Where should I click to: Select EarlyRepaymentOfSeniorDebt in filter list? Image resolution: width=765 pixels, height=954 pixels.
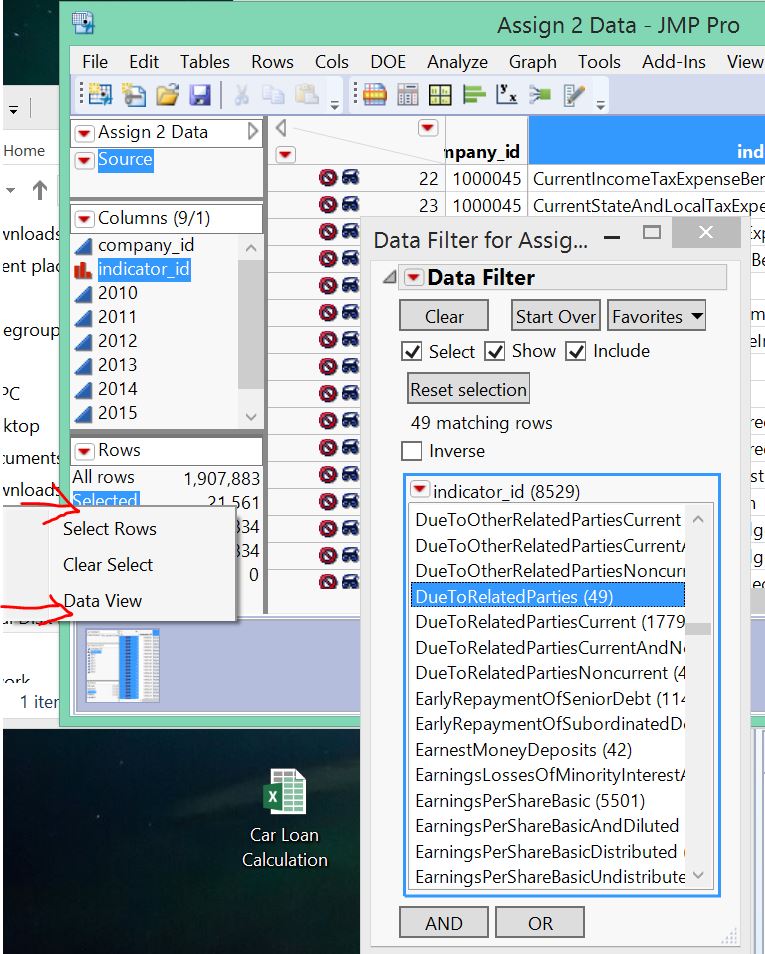point(549,698)
